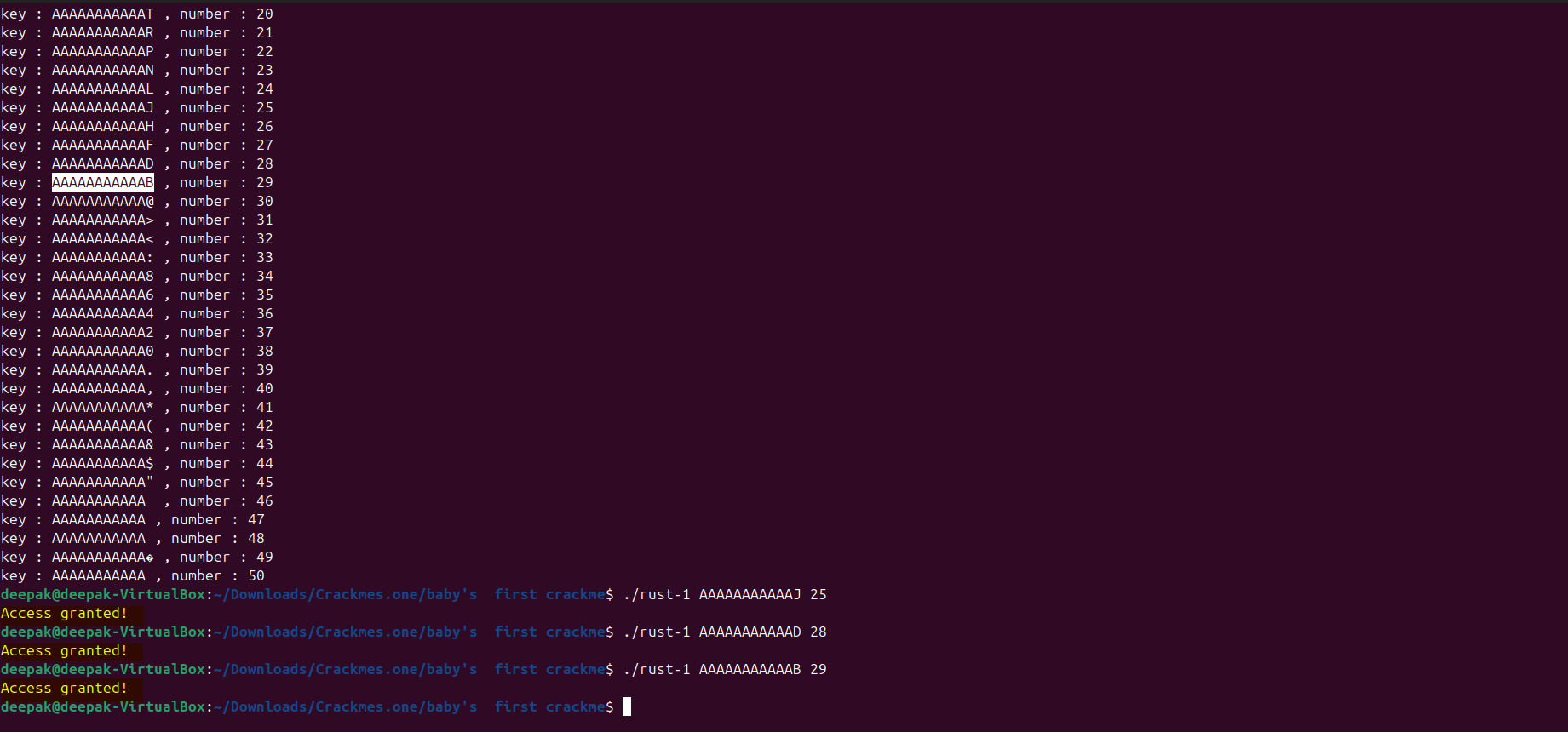This screenshot has width=1568, height=732.
Task: Select key AAAAAAAAAAA: text
Action: (103, 257)
